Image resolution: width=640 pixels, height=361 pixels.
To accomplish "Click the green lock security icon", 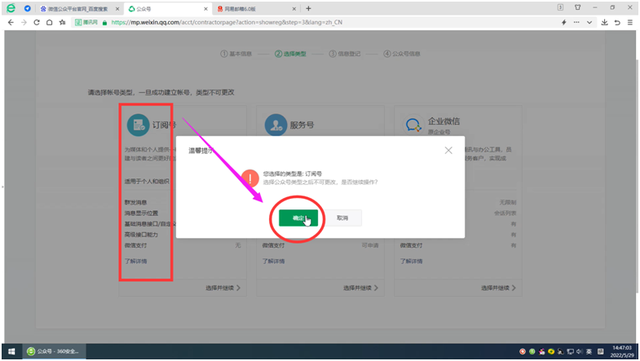I will click(105, 22).
